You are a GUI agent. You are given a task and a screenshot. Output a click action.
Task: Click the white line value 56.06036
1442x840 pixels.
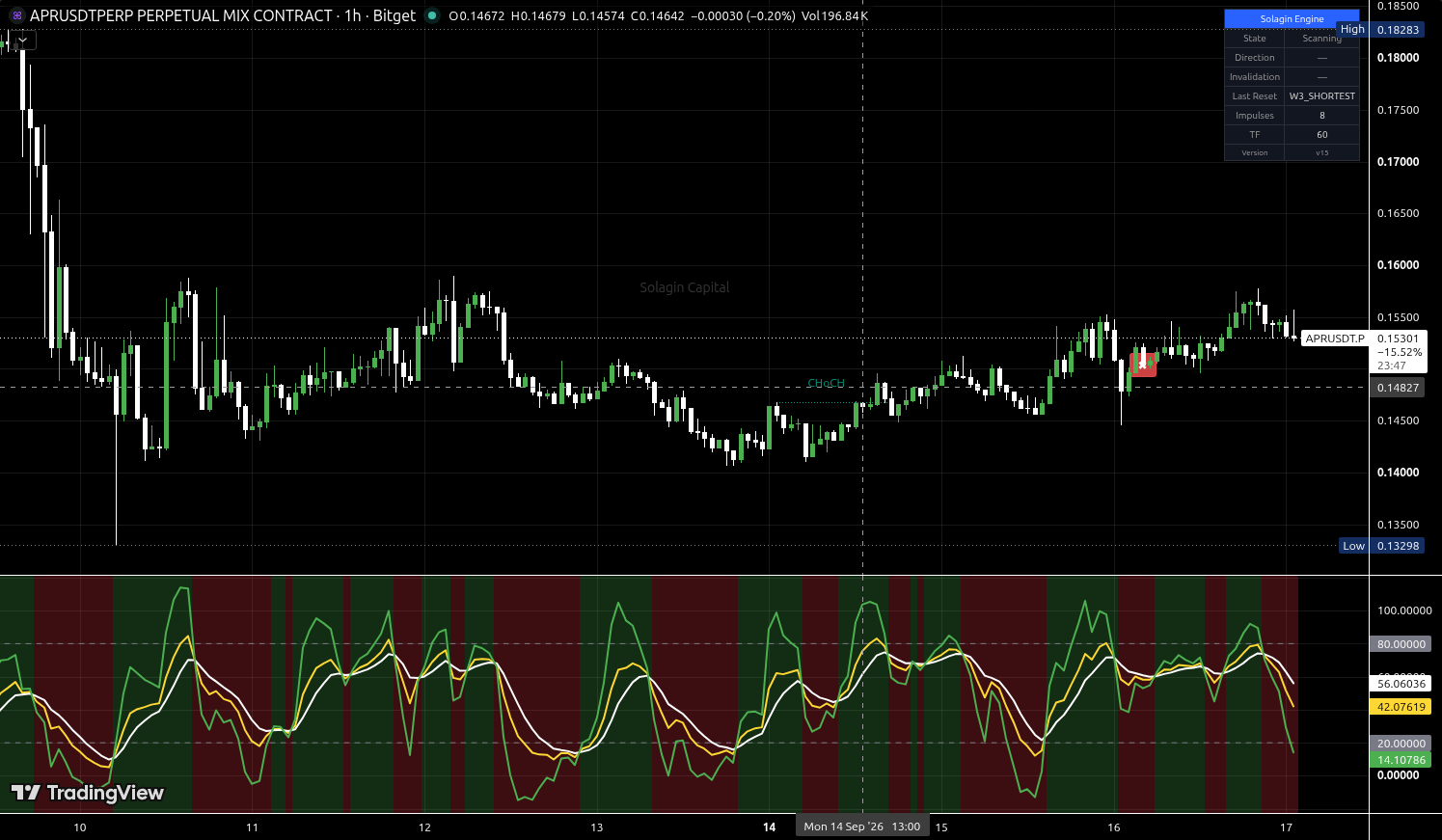[x=1401, y=684]
